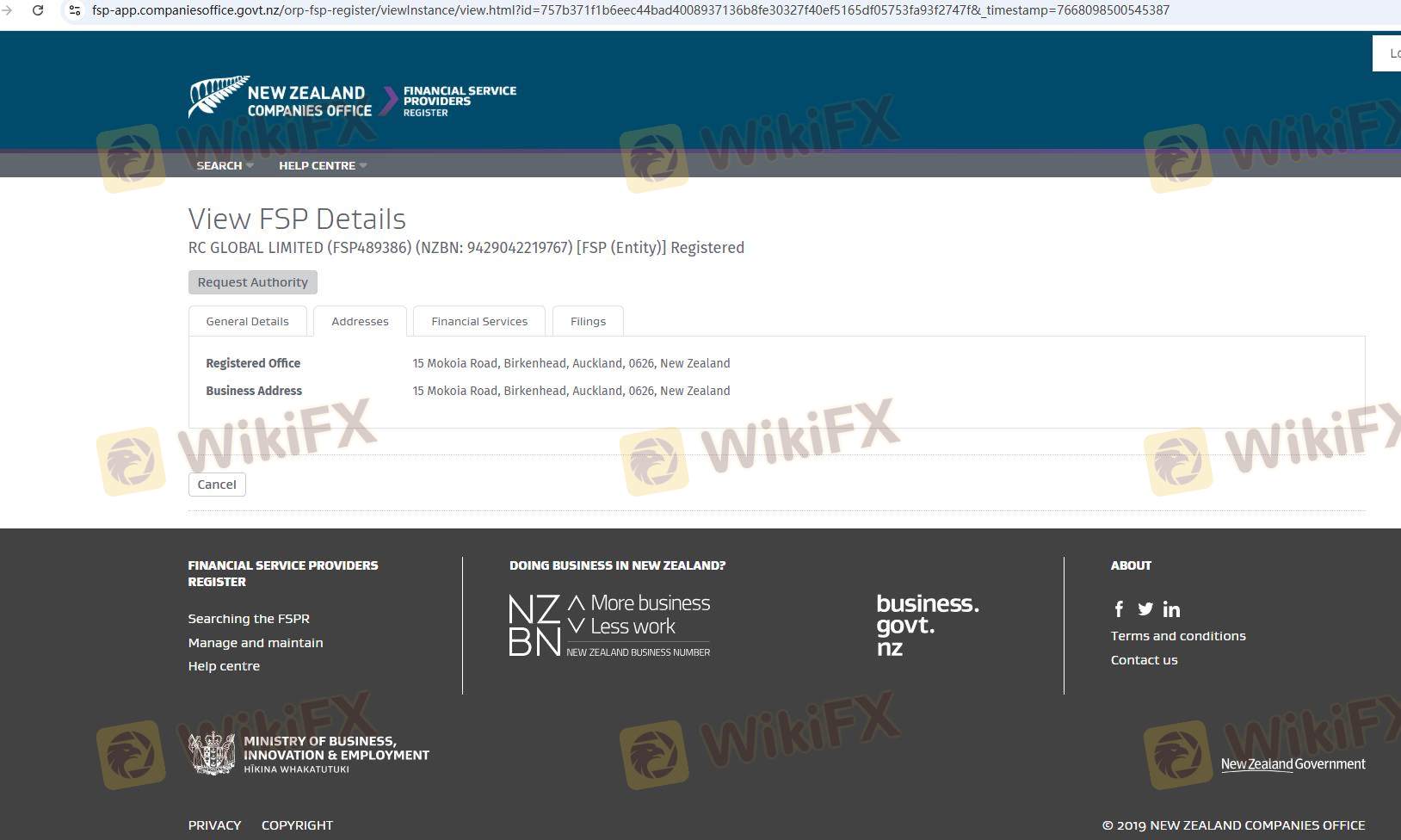
Task: Reload the page with browser refresh icon
Action: pyautogui.click(x=38, y=10)
